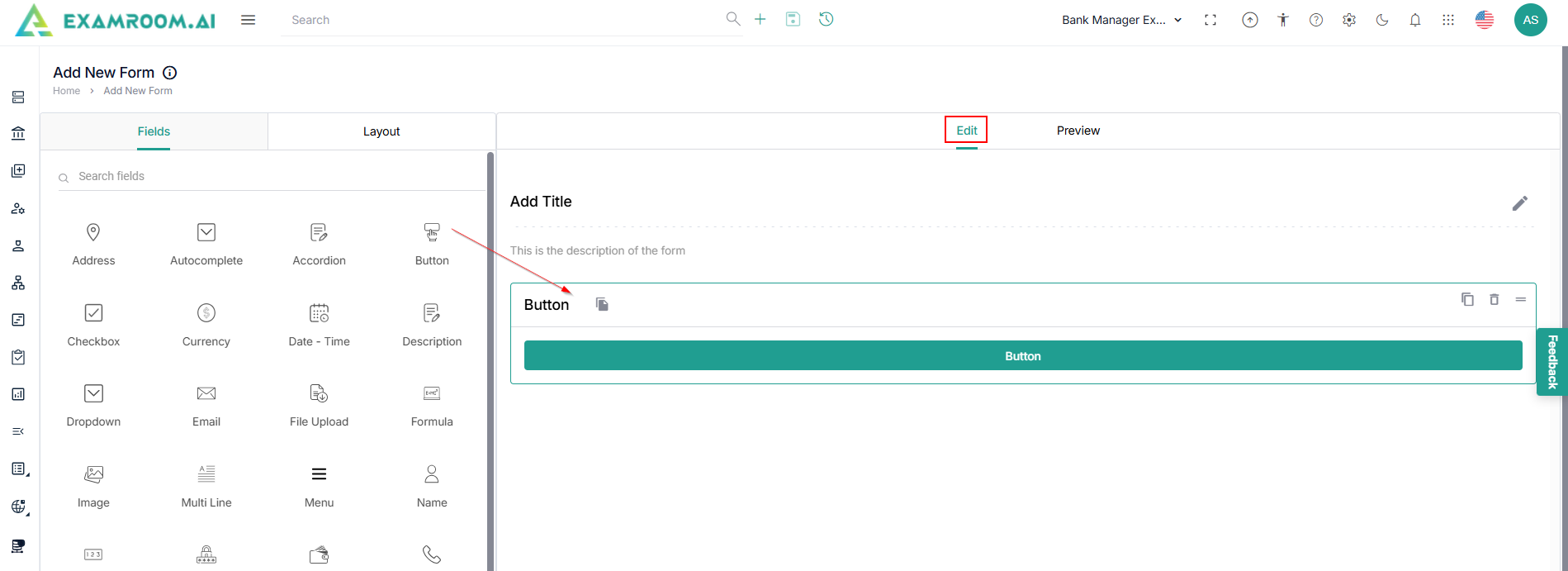
Task: Open the AS user profile menu
Action: pyautogui.click(x=1530, y=21)
